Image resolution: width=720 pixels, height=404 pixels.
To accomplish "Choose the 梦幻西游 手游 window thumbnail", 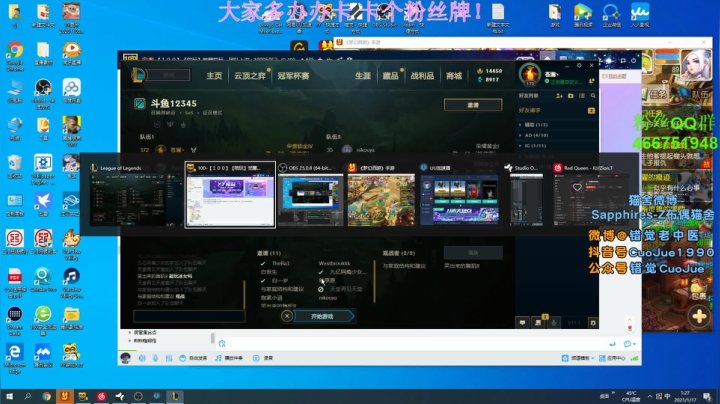I will (x=381, y=195).
